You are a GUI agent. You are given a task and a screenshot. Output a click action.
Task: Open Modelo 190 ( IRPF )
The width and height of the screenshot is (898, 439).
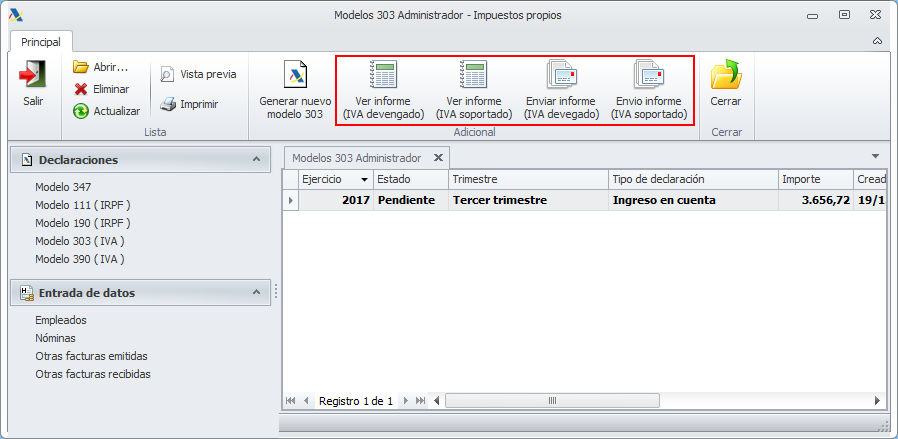pyautogui.click(x=83, y=223)
